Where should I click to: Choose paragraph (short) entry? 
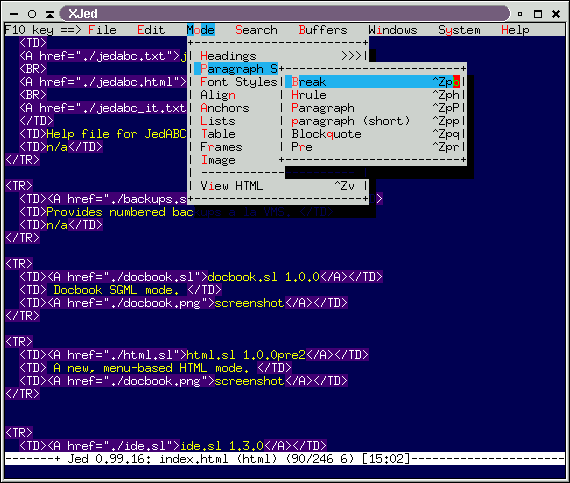pos(373,121)
